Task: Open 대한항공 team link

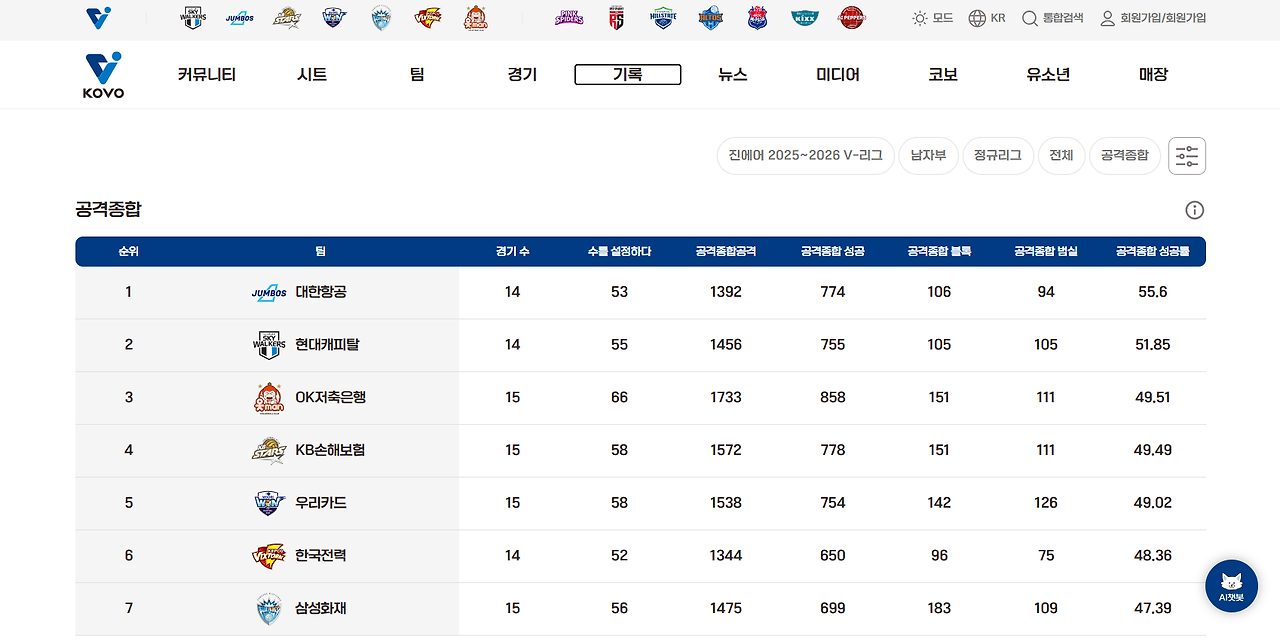Action: click(x=321, y=292)
